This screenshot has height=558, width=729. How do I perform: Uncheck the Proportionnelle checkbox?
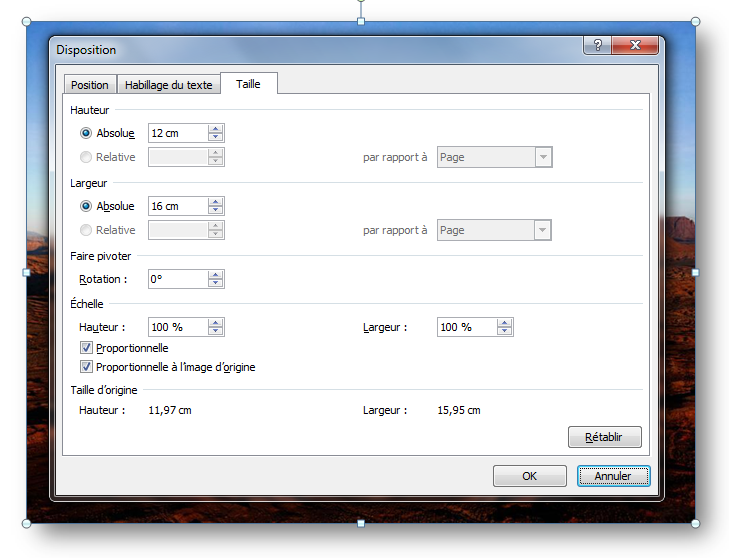pos(86,347)
